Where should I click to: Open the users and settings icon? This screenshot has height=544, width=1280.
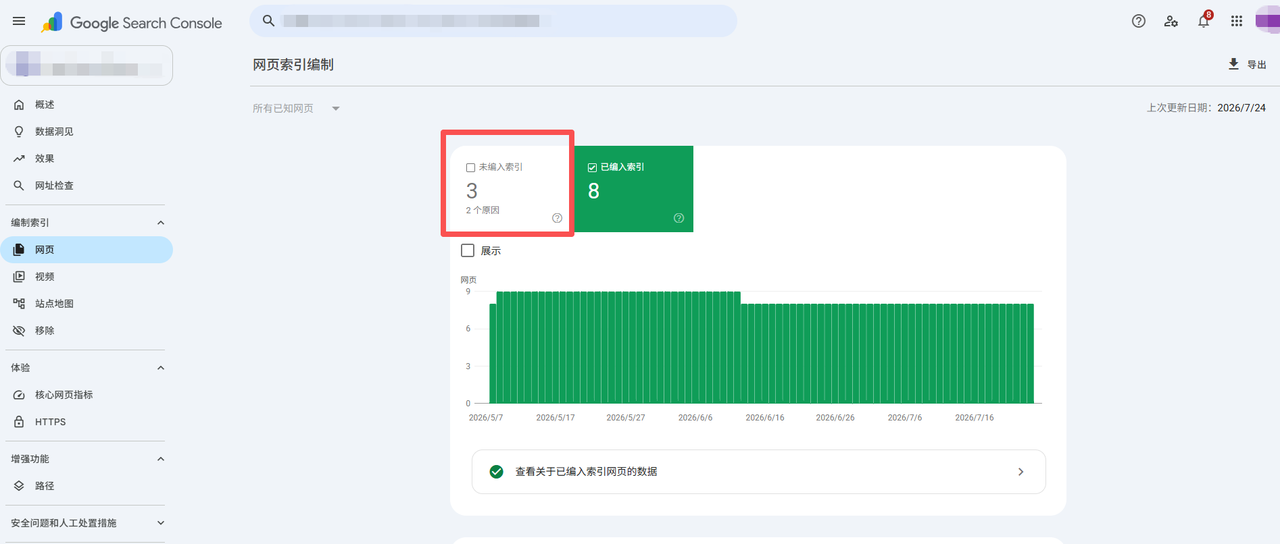[1171, 21]
